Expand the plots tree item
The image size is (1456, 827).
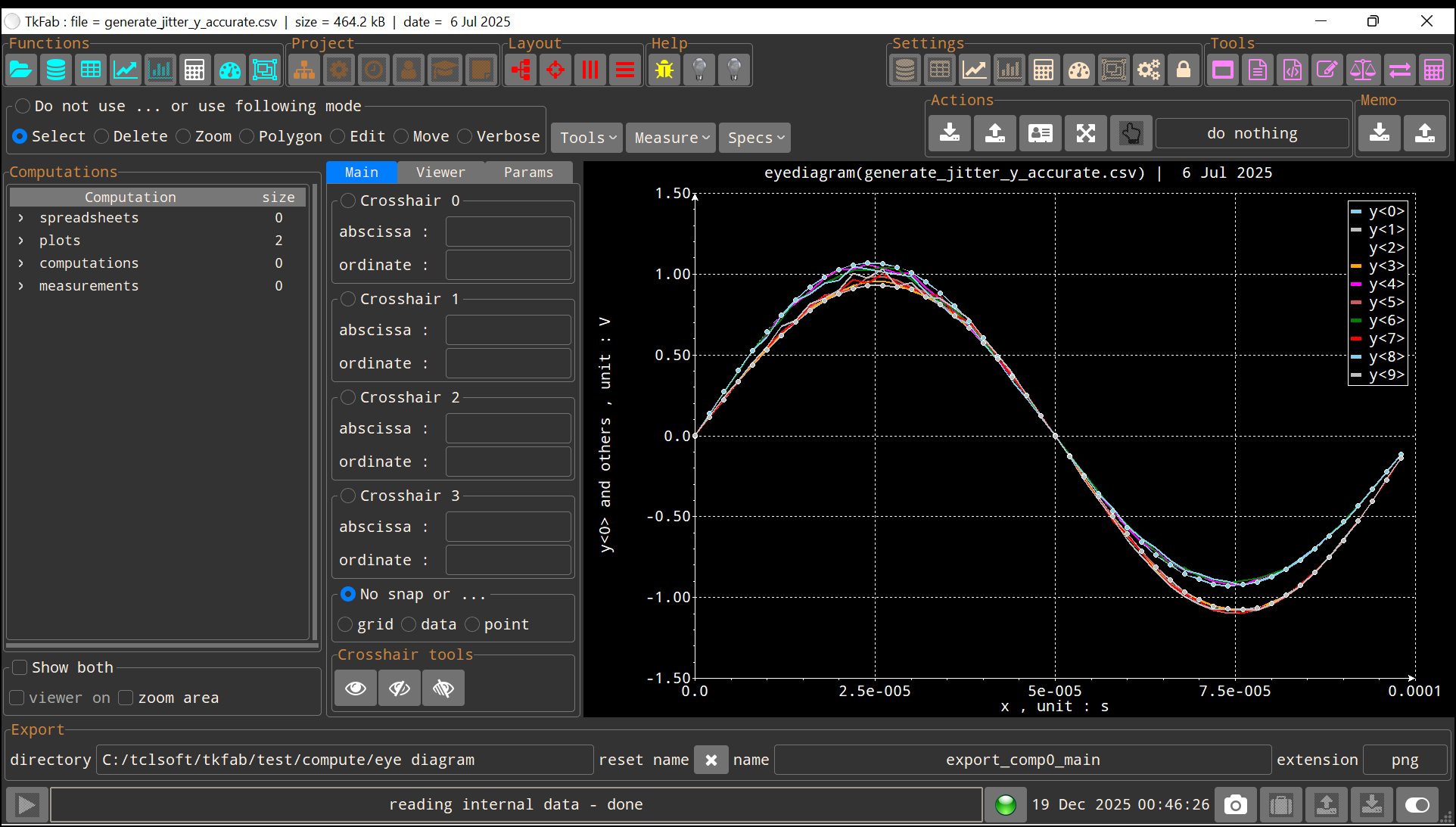pyautogui.click(x=21, y=241)
